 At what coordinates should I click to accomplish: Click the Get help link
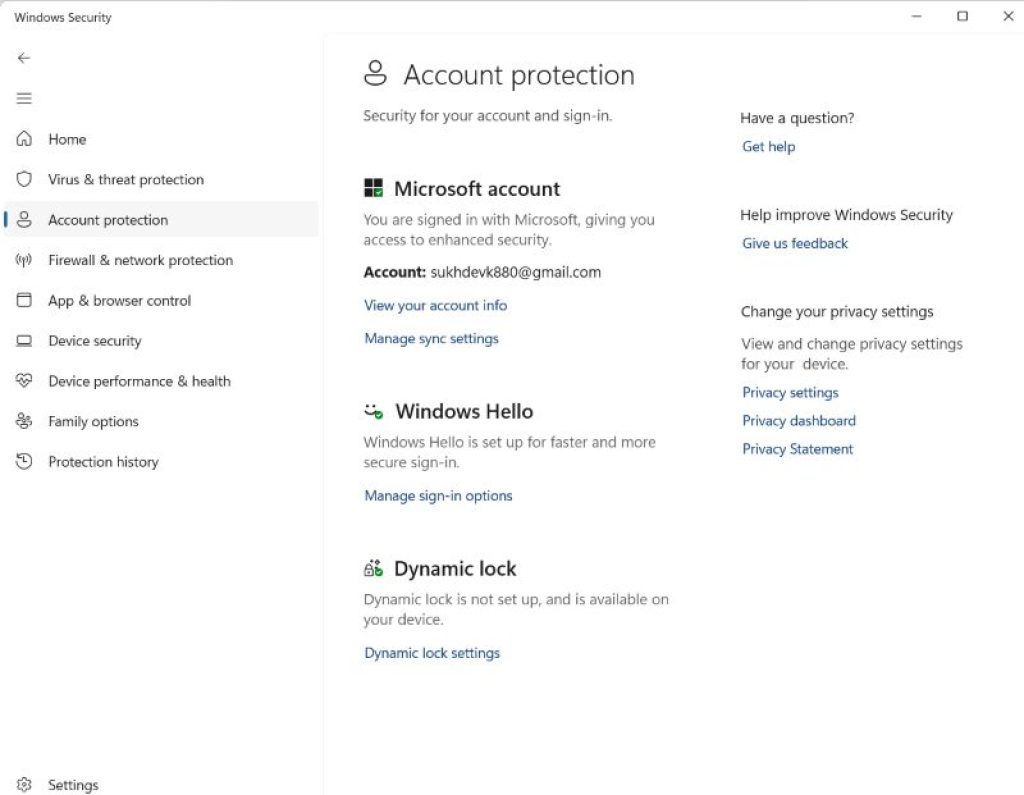pyautogui.click(x=769, y=146)
